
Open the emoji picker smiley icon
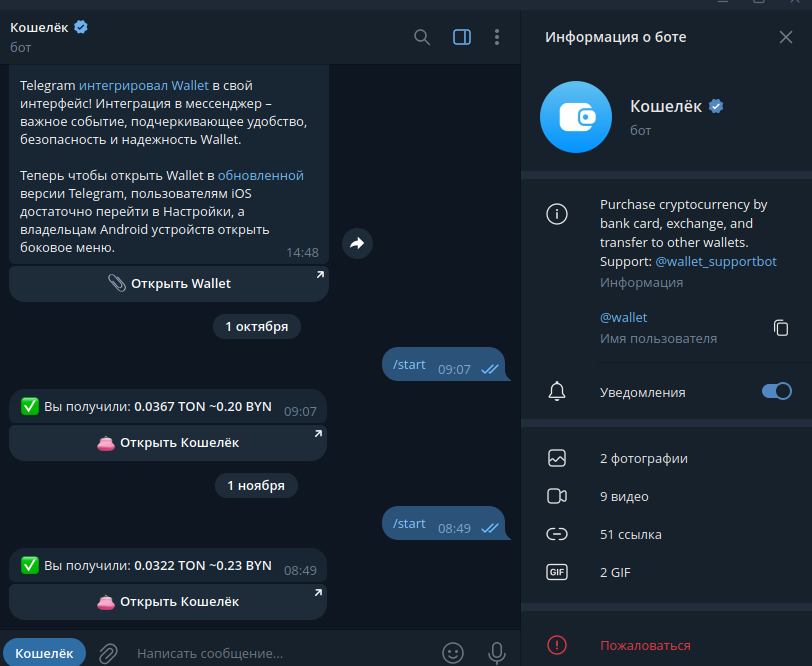tap(453, 653)
